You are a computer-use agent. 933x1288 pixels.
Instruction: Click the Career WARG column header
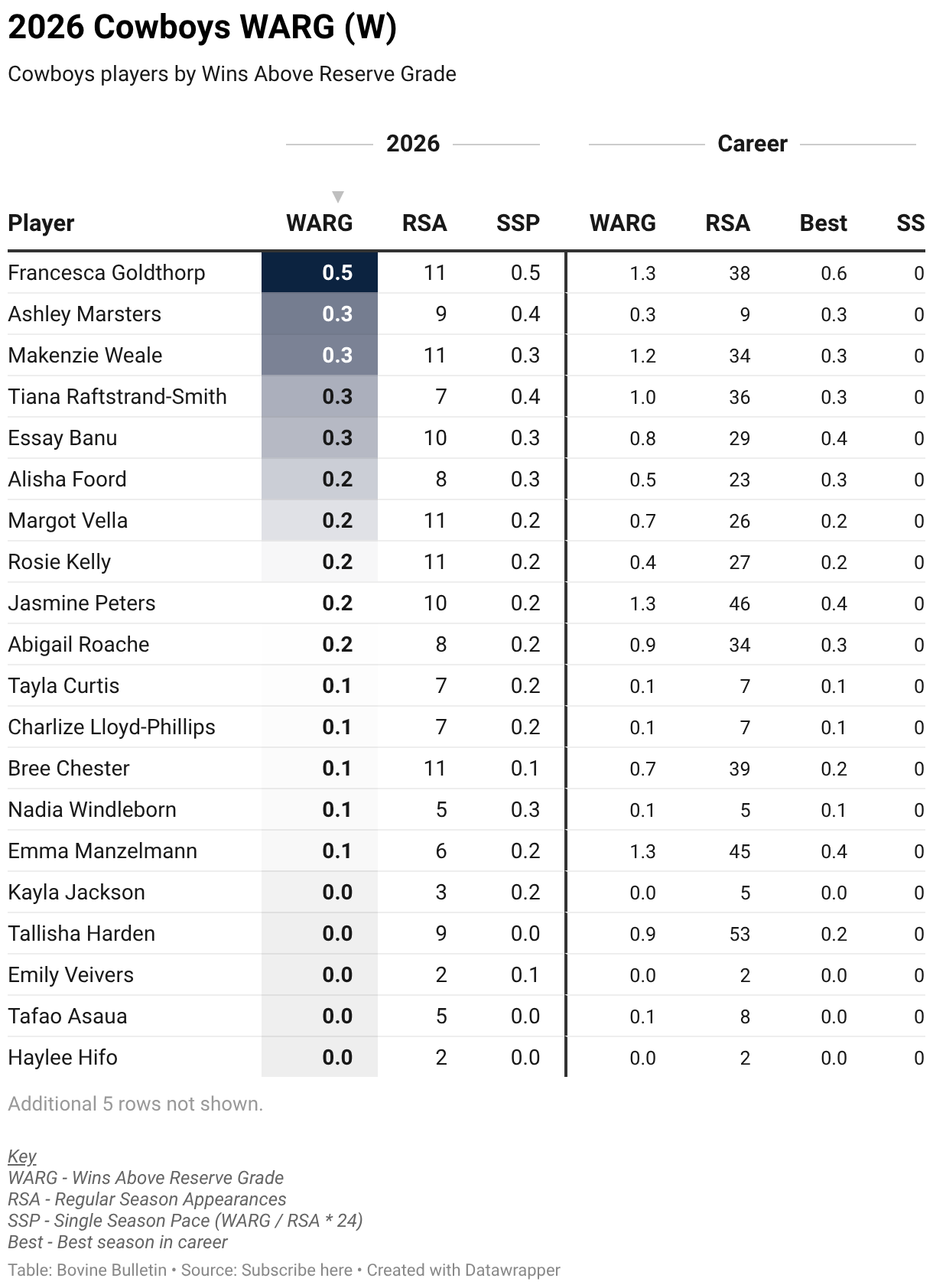pyautogui.click(x=623, y=223)
